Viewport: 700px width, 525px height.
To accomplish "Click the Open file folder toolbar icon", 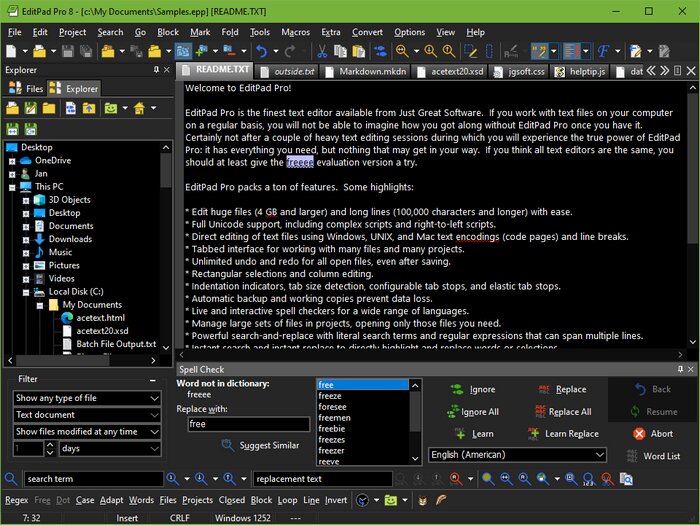I will click(39, 51).
